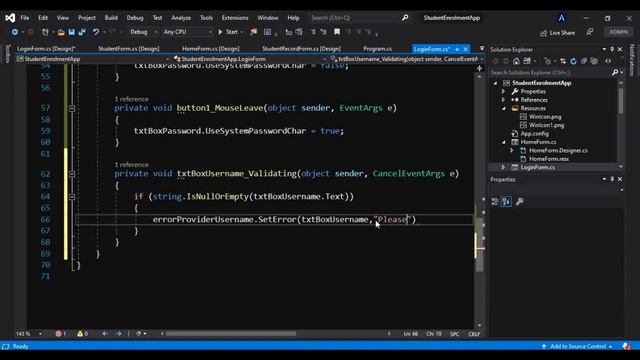The width and height of the screenshot is (640, 360).
Task: Click the user account avatar icon
Action: [562, 18]
